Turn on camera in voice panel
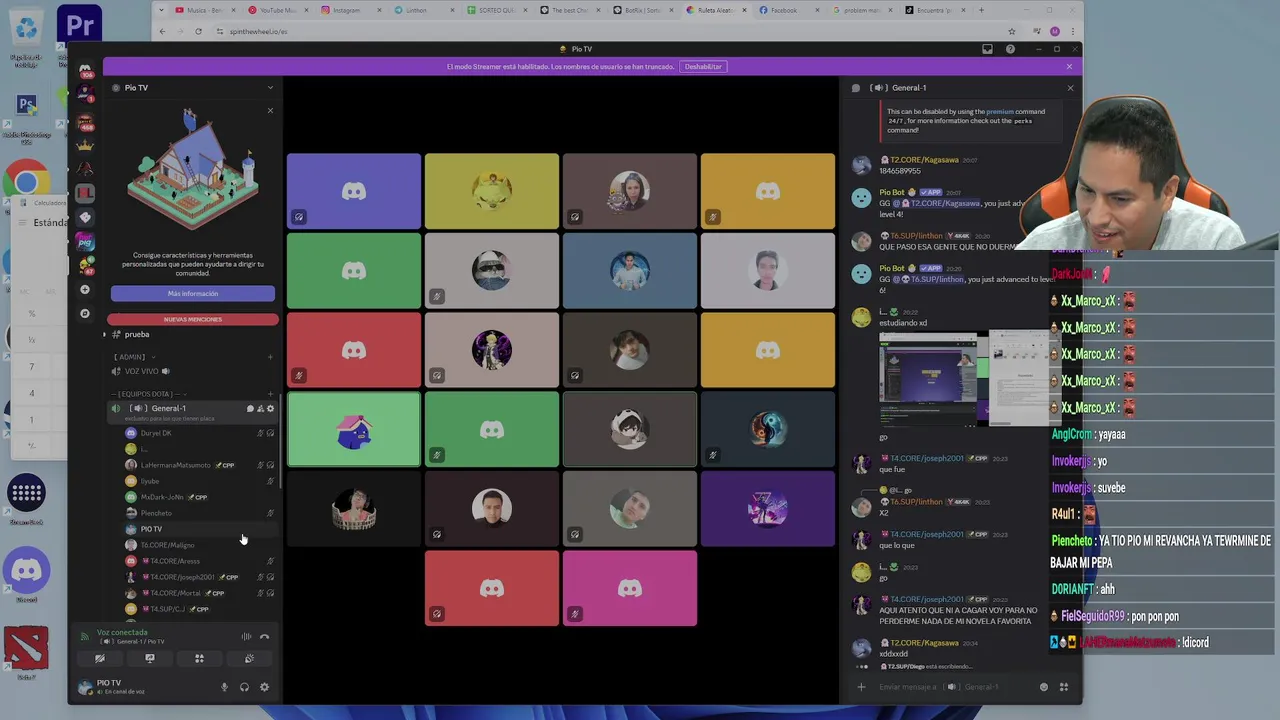This screenshot has width=1280, height=720. point(99,658)
